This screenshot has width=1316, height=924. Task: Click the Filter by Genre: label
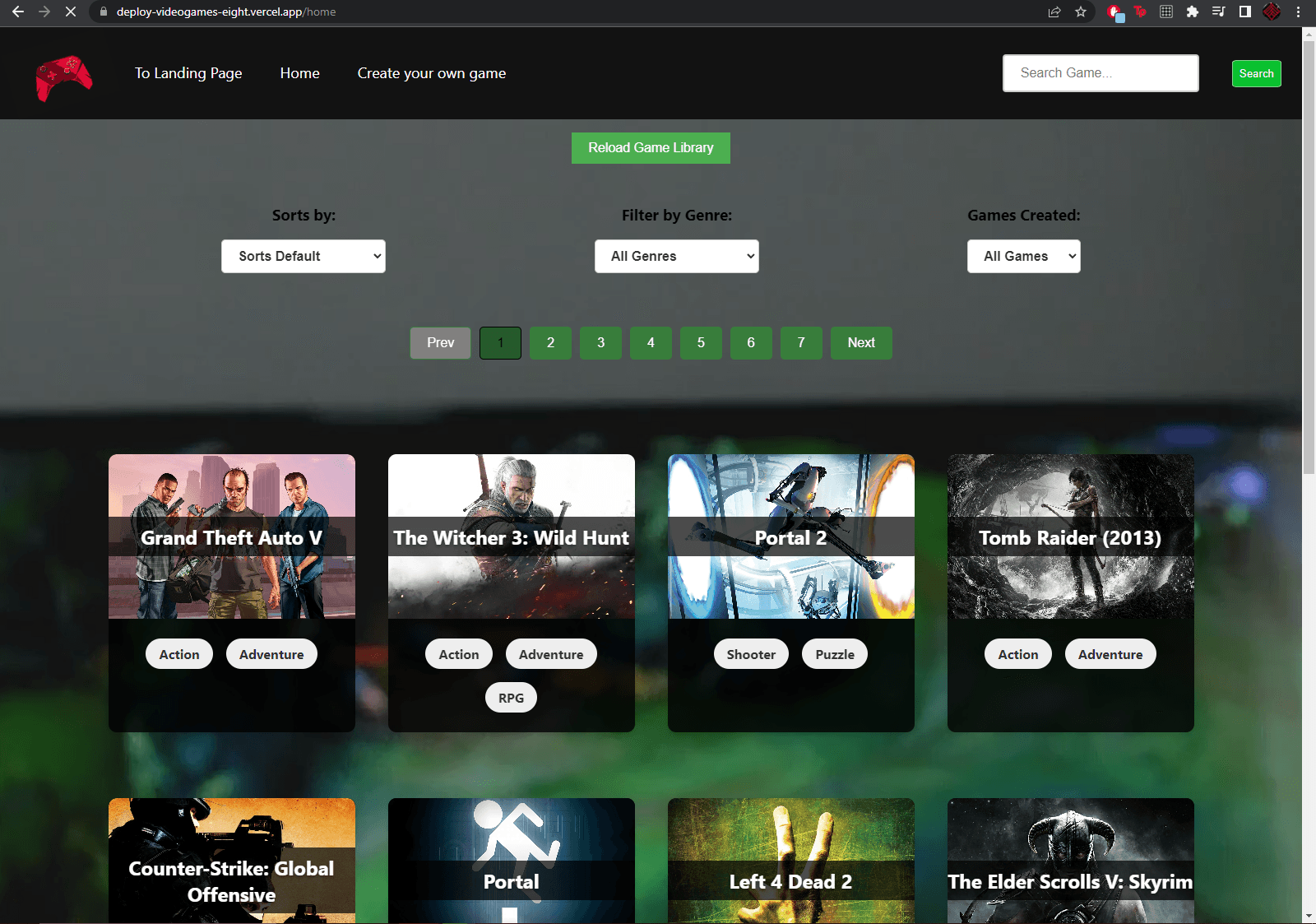[677, 216]
